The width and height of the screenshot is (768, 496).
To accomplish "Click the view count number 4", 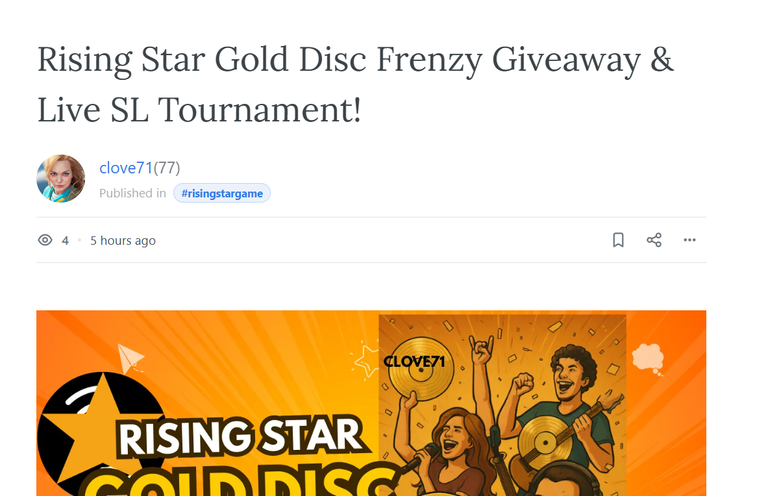I will tap(65, 240).
